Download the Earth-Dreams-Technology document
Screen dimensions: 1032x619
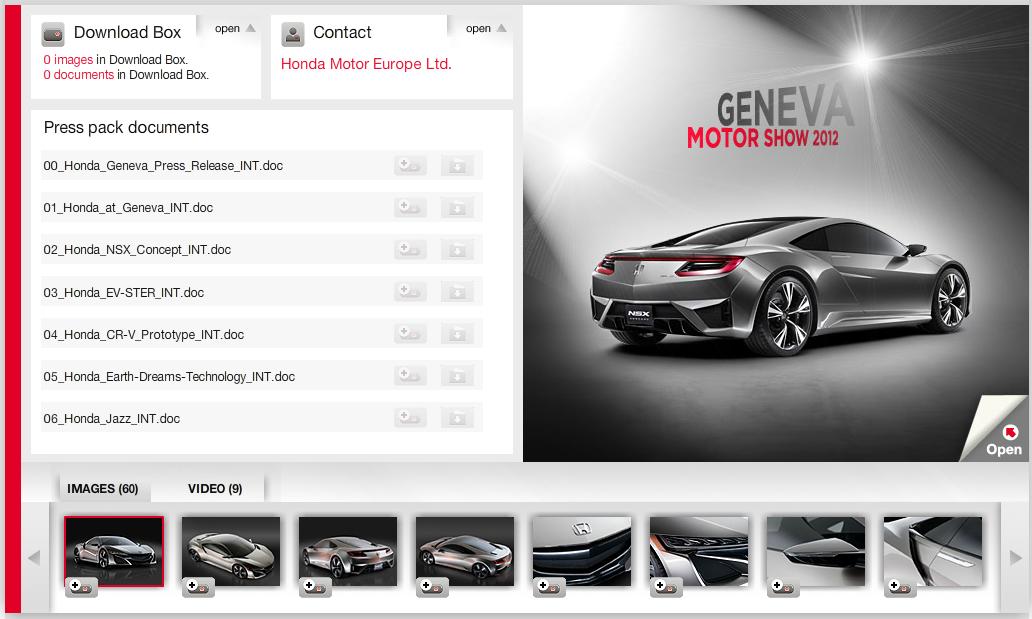pos(457,376)
